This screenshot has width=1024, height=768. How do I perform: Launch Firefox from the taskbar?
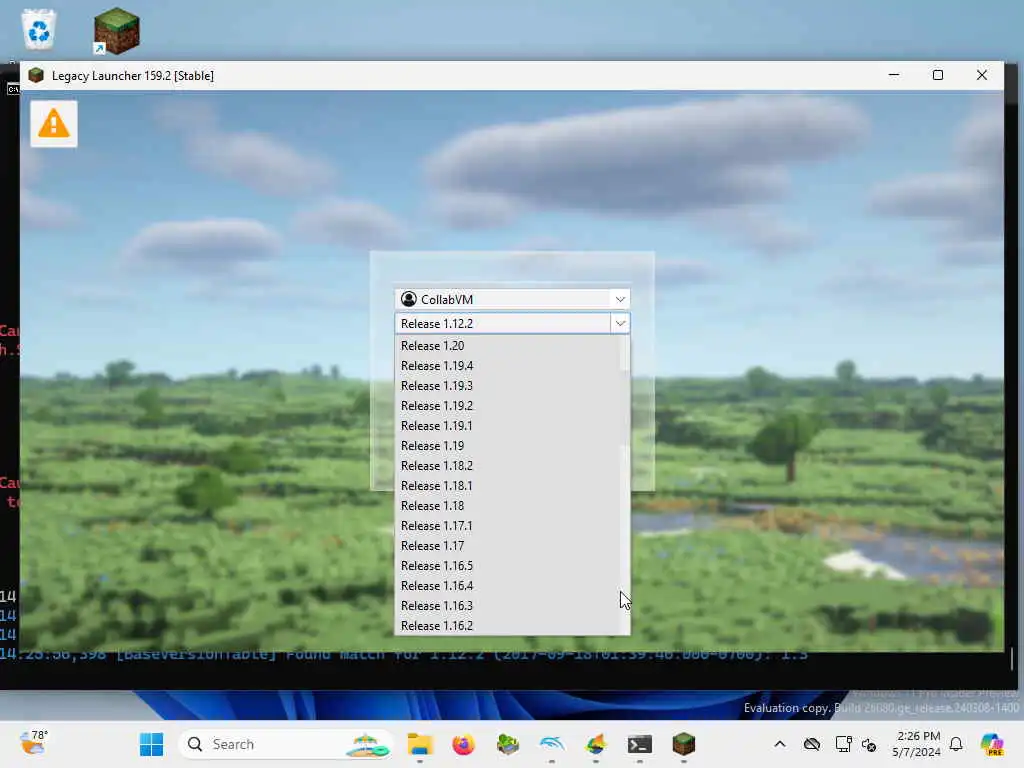[464, 744]
